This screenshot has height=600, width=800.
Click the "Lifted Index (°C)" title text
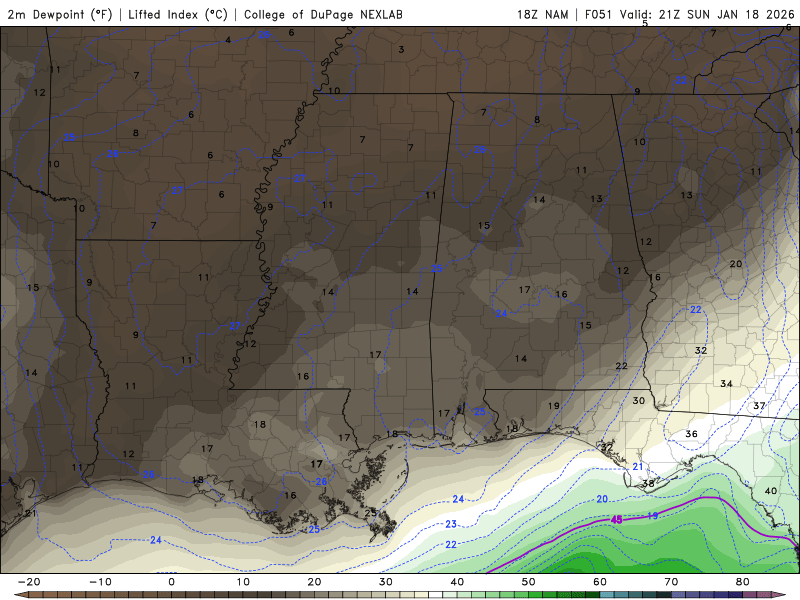click(178, 14)
